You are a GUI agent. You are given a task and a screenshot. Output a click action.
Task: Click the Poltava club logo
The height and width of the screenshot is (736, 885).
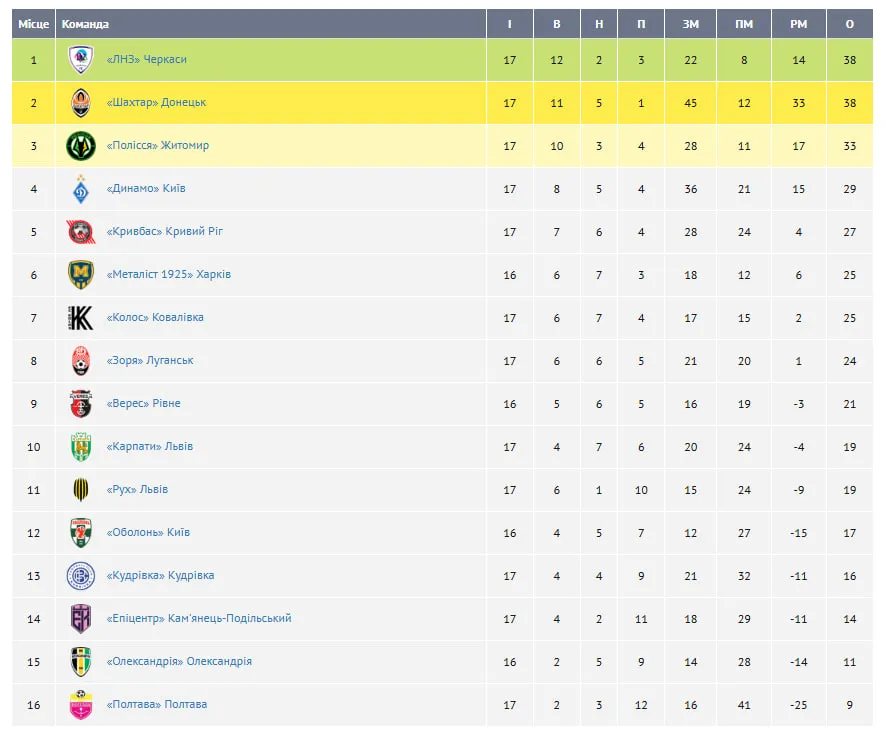pos(80,705)
